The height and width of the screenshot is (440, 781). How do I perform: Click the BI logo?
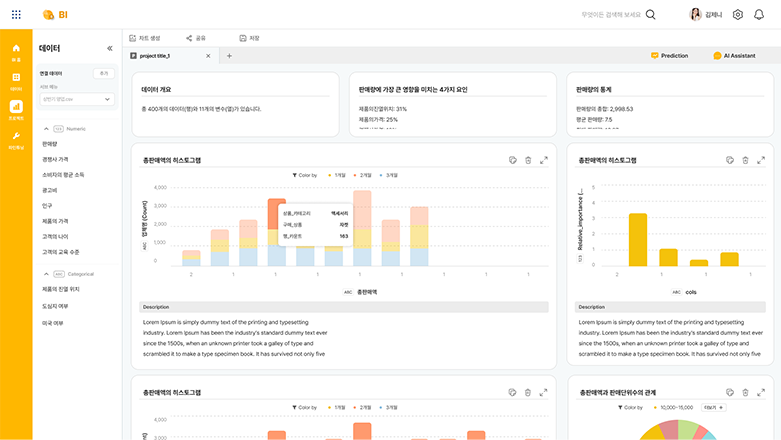click(x=55, y=14)
